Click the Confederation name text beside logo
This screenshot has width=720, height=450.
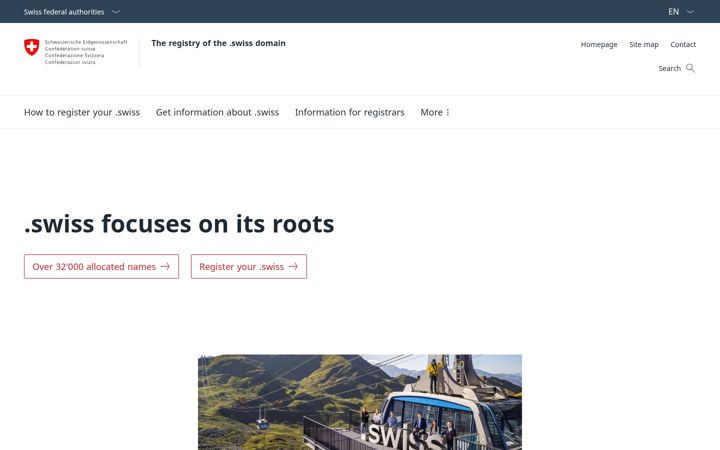(86, 52)
